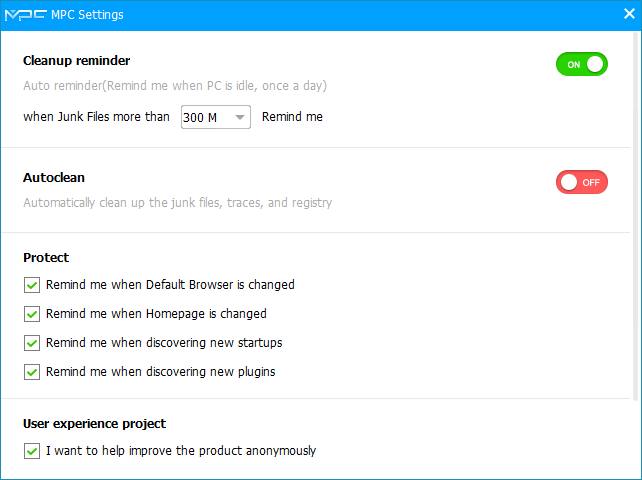Turn off the Cleanup reminder switch
This screenshot has height=480, width=642.
pyautogui.click(x=582, y=65)
